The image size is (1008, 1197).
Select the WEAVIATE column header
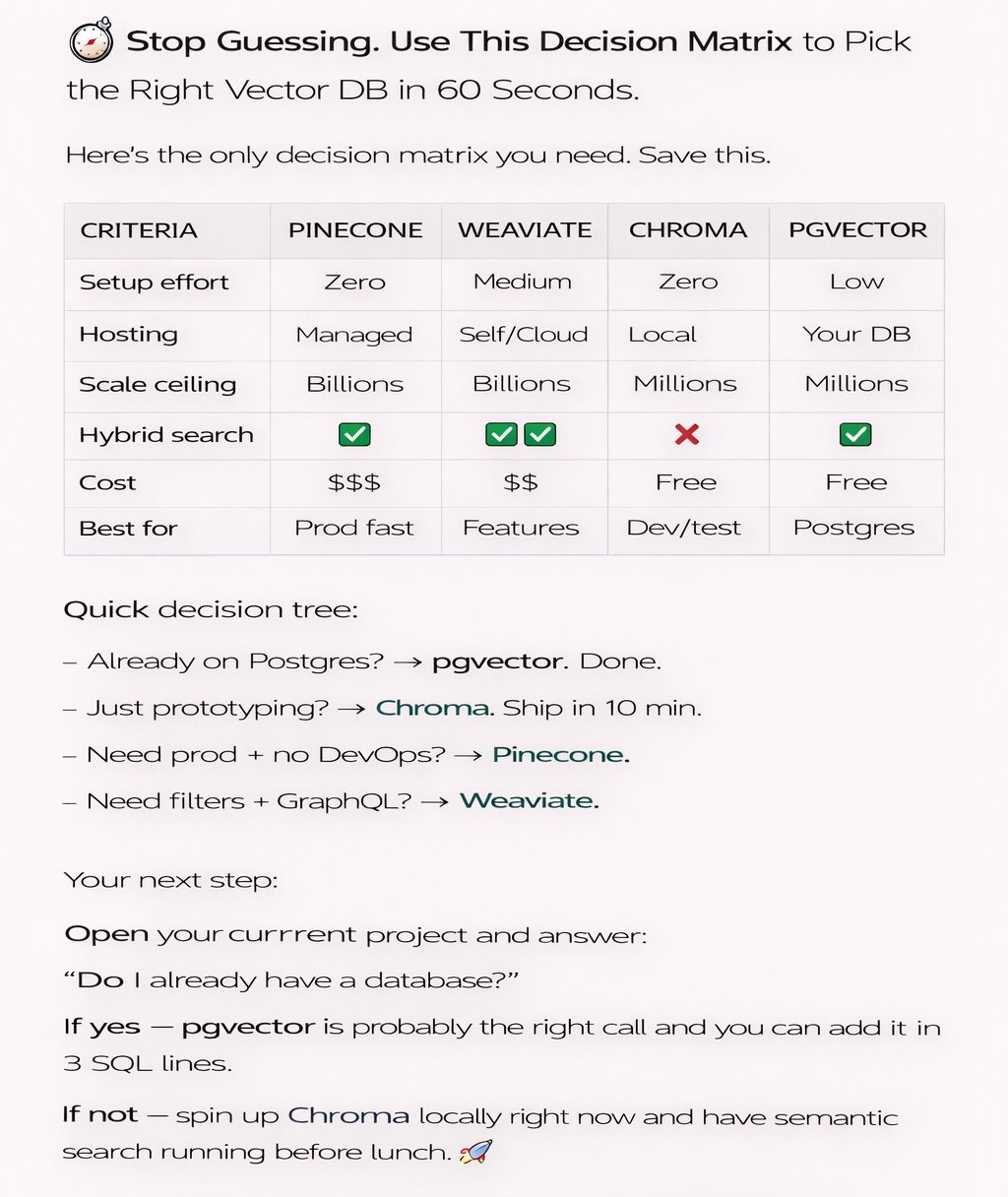pos(525,230)
